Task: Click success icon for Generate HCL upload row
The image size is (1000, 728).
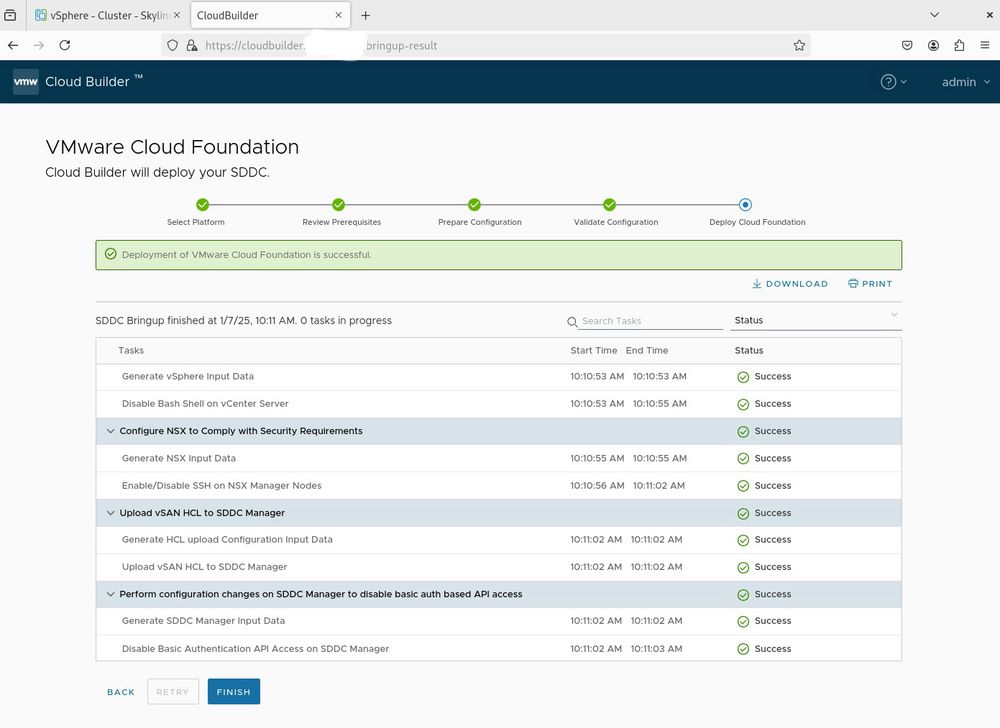Action: 743,541
